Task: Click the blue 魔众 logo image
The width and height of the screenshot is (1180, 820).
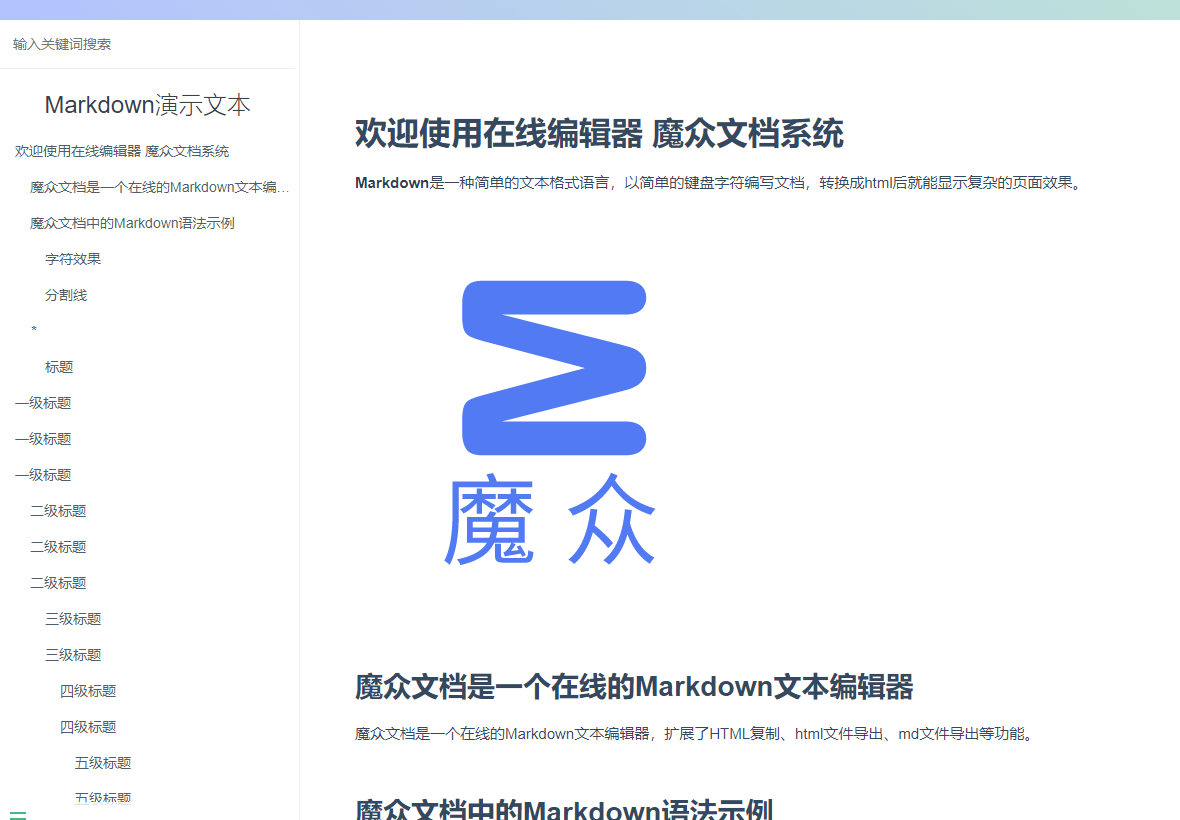Action: tap(552, 423)
